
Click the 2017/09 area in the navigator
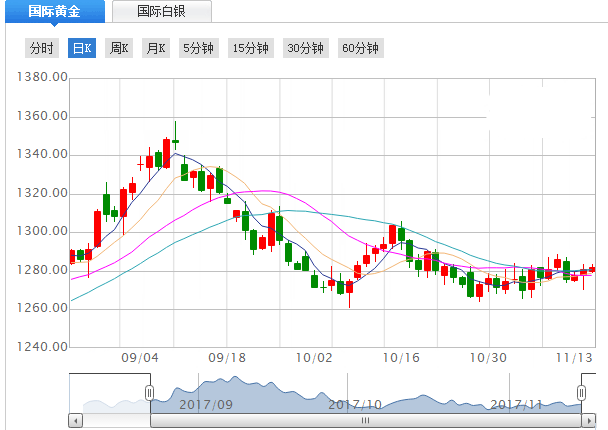(204, 404)
